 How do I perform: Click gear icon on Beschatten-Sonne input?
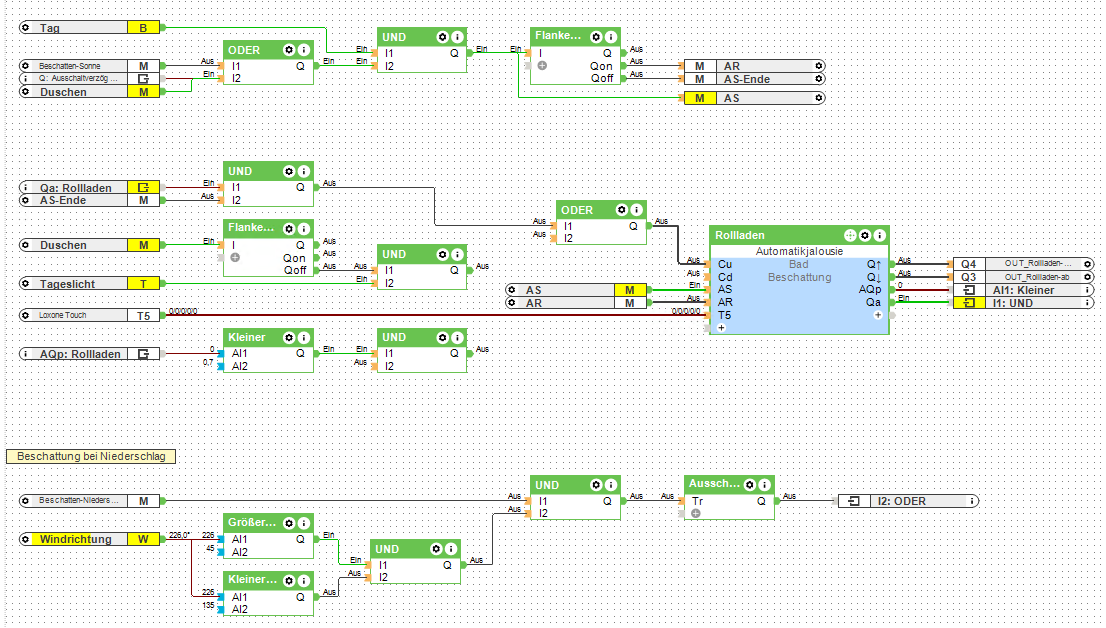25,66
